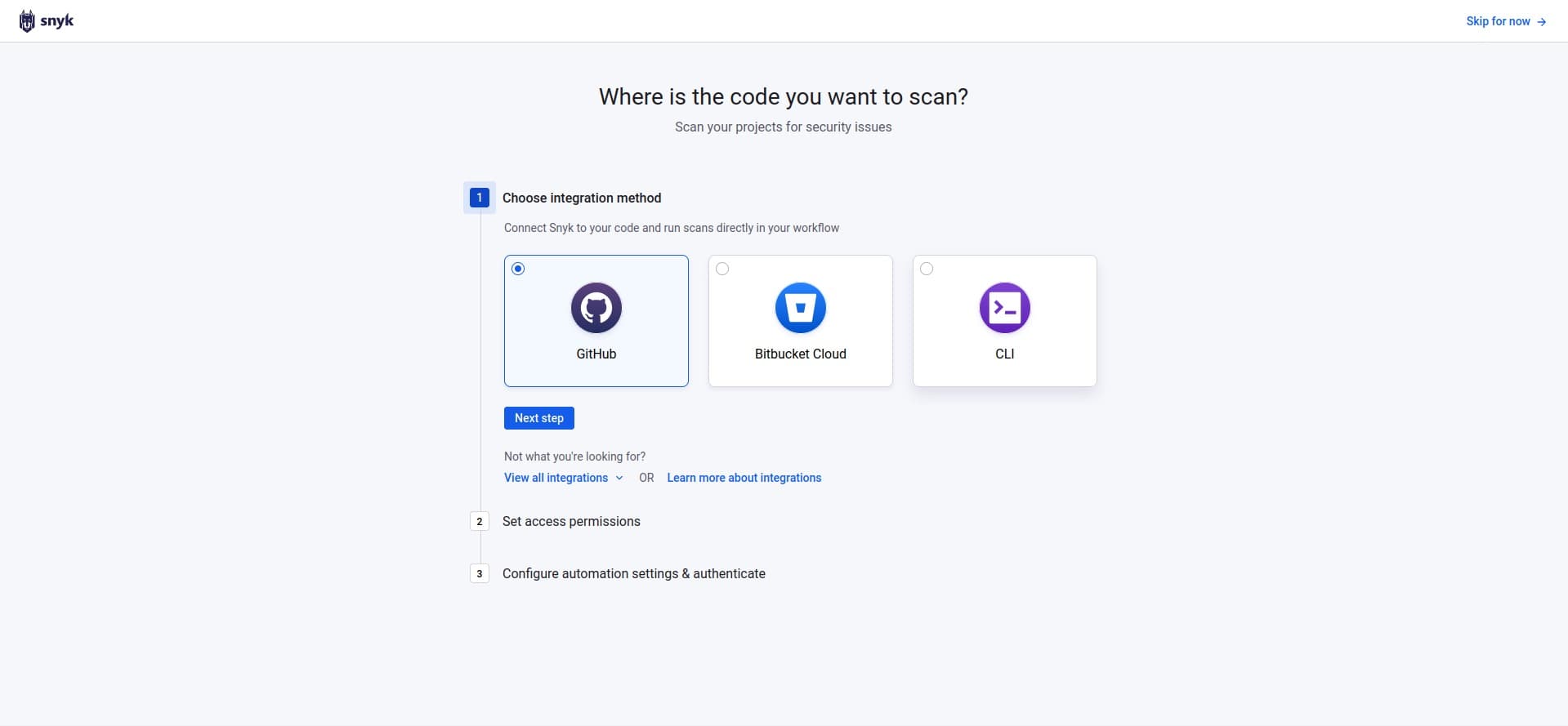Screen dimensions: 1568x726
Task: Click the step 2 number badge
Action: coord(480,521)
